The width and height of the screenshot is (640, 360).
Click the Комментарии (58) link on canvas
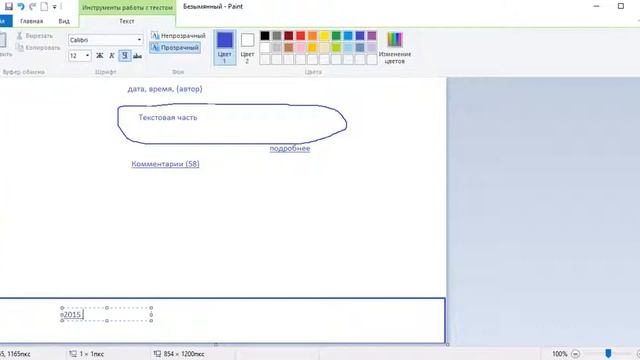point(165,164)
